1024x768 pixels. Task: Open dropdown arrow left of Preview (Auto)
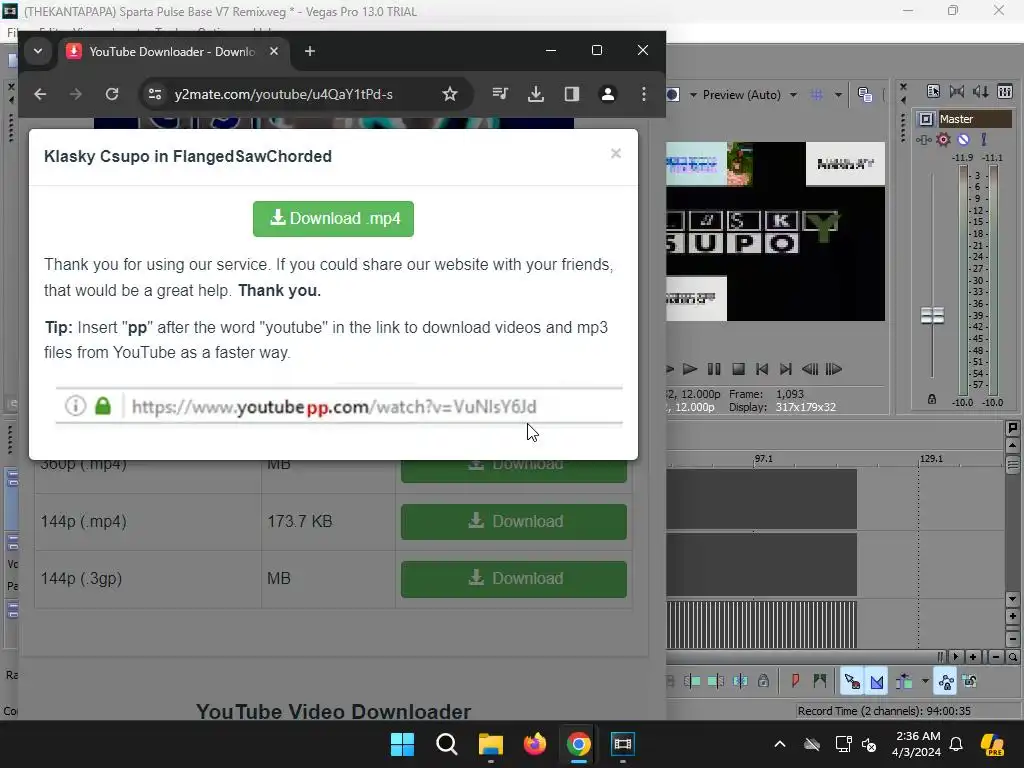tap(693, 95)
